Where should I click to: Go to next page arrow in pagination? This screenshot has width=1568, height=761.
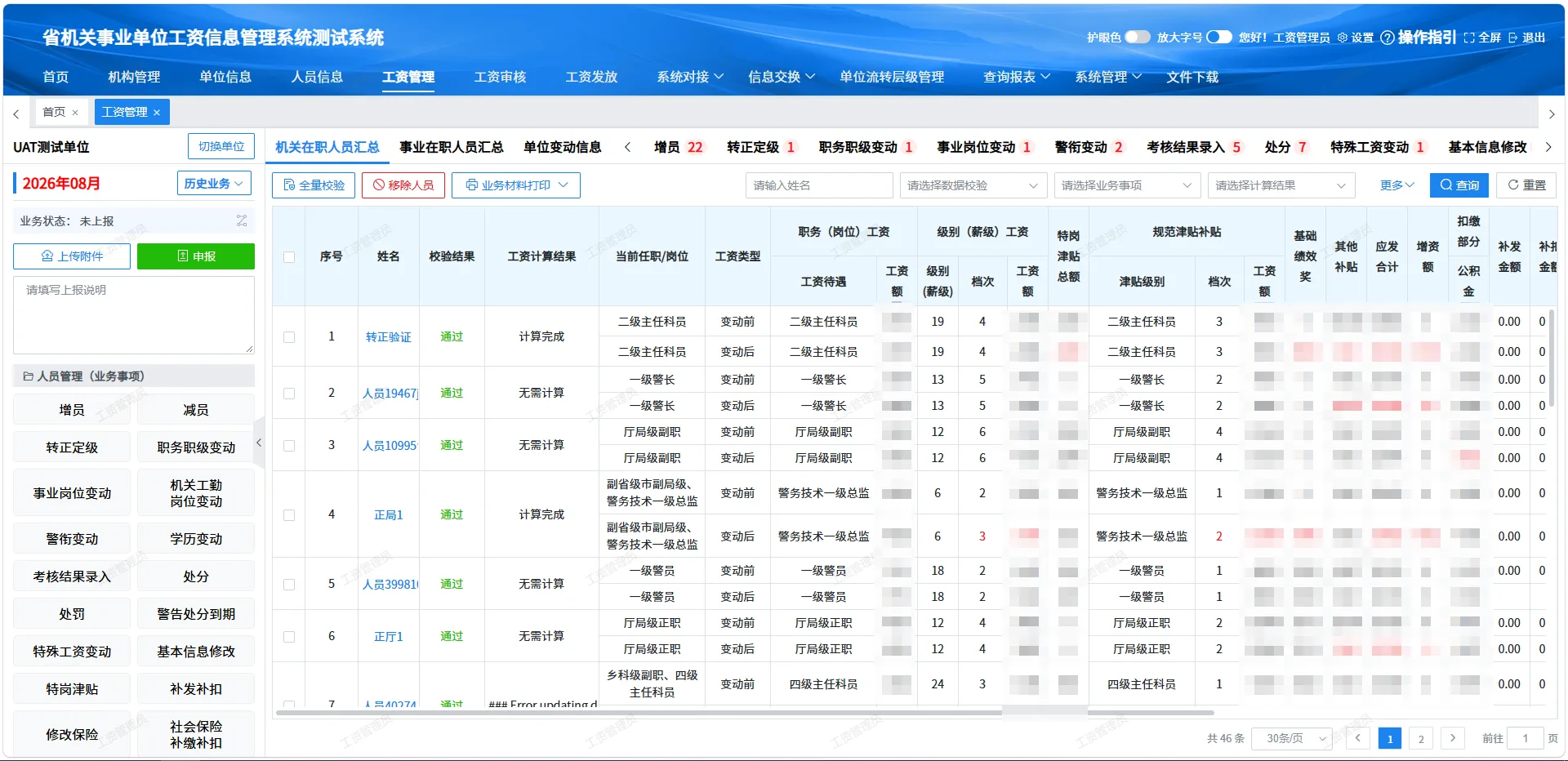1452,738
